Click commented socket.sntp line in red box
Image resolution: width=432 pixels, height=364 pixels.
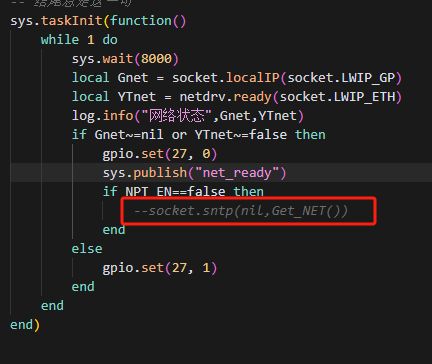tap(241, 211)
